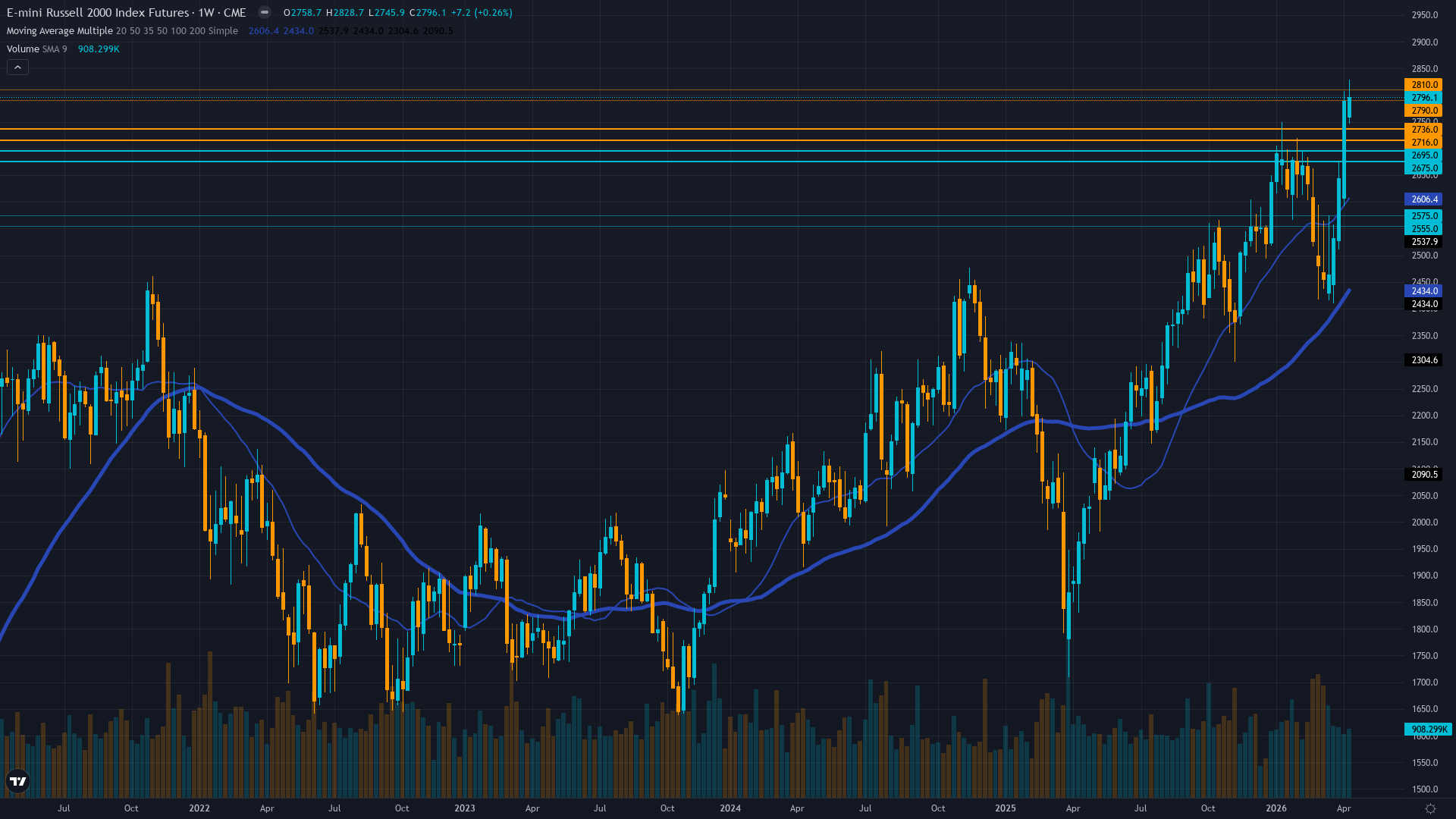The height and width of the screenshot is (819, 1456).
Task: Click the dark 2304.6 value in indicator legend
Action: (403, 31)
